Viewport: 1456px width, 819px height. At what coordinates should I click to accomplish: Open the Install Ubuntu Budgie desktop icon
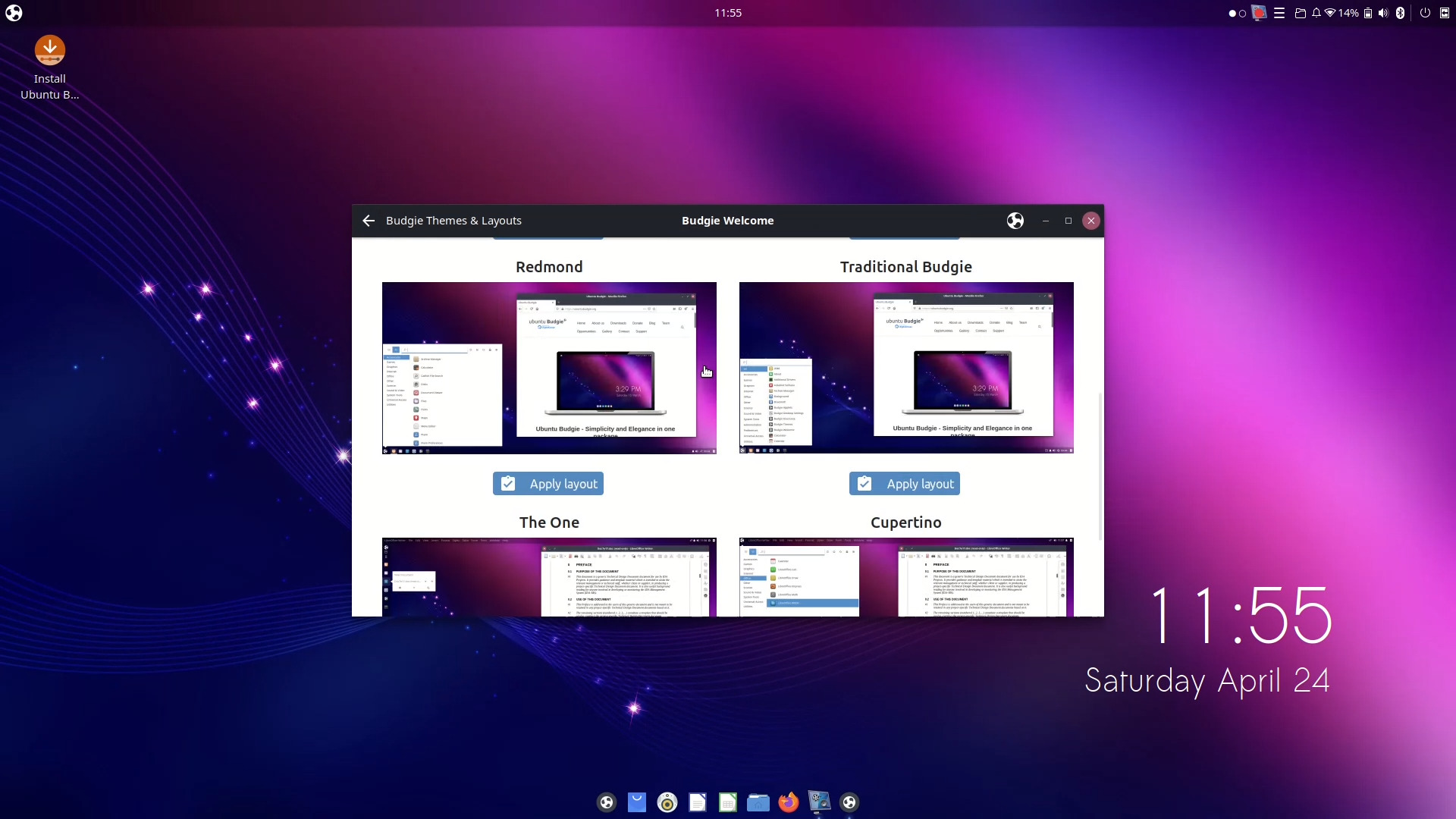[50, 68]
